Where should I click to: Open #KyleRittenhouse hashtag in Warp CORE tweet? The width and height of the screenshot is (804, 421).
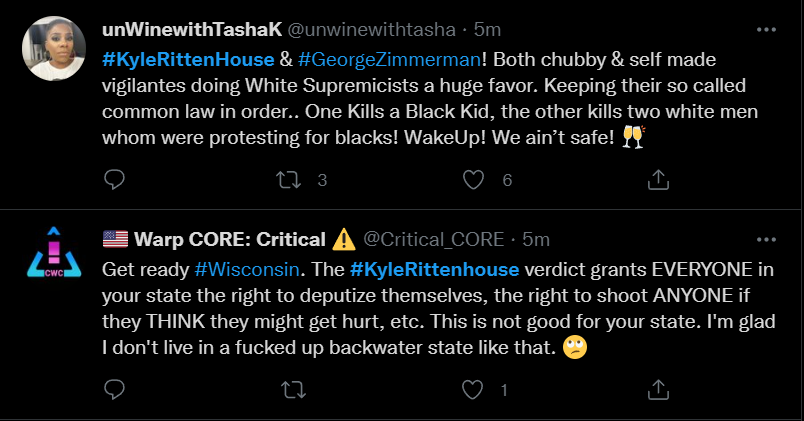pyautogui.click(x=433, y=268)
